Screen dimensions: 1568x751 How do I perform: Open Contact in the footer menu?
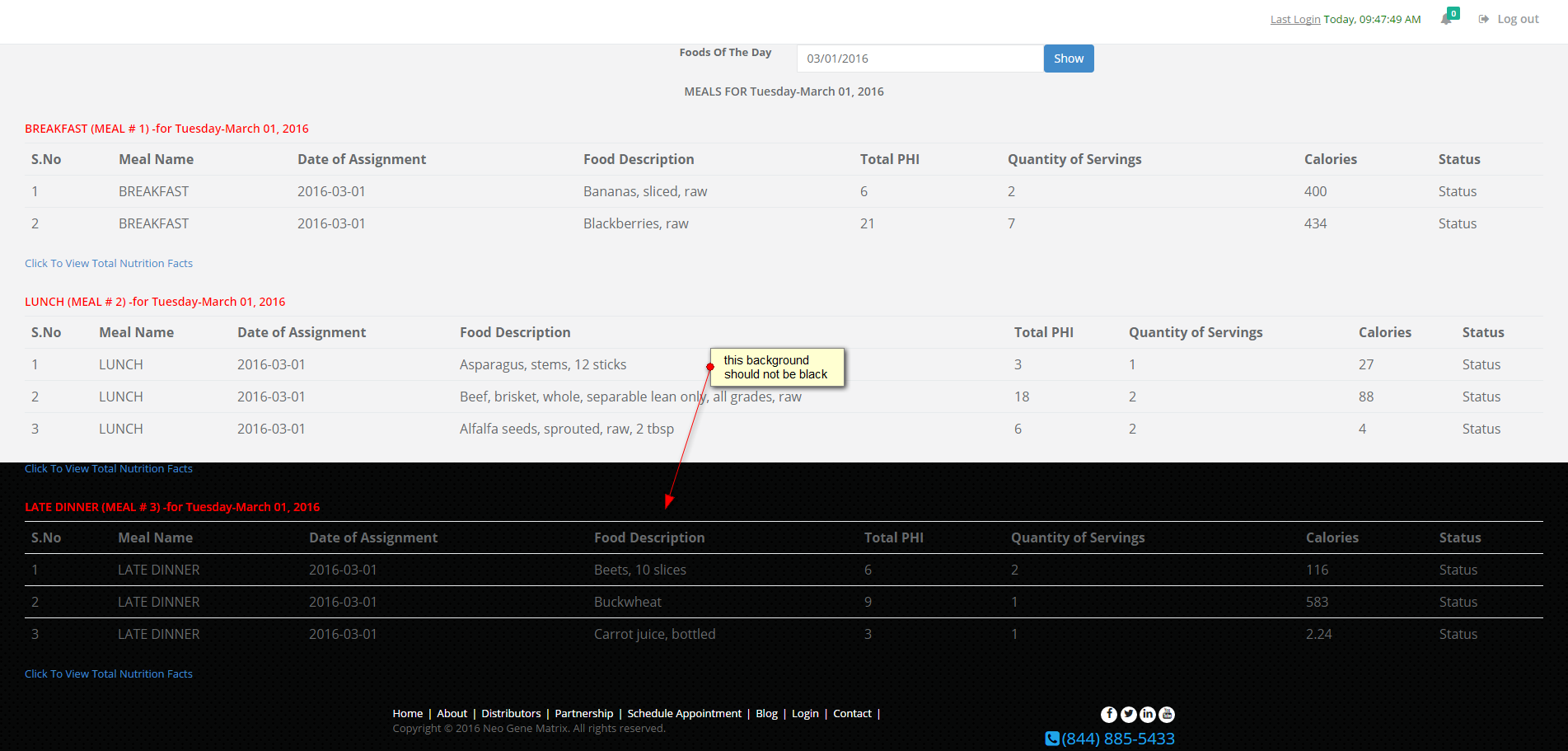click(853, 714)
